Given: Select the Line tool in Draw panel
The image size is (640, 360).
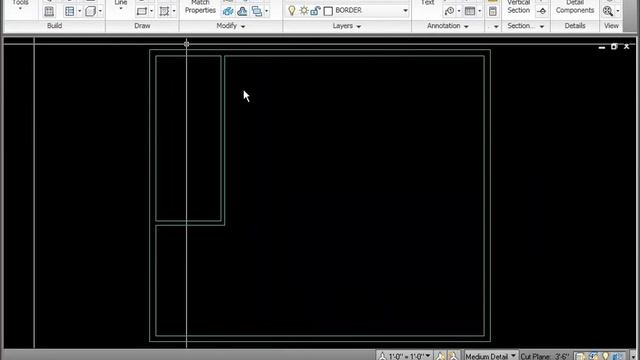Looking at the screenshot, I should 121,3.
